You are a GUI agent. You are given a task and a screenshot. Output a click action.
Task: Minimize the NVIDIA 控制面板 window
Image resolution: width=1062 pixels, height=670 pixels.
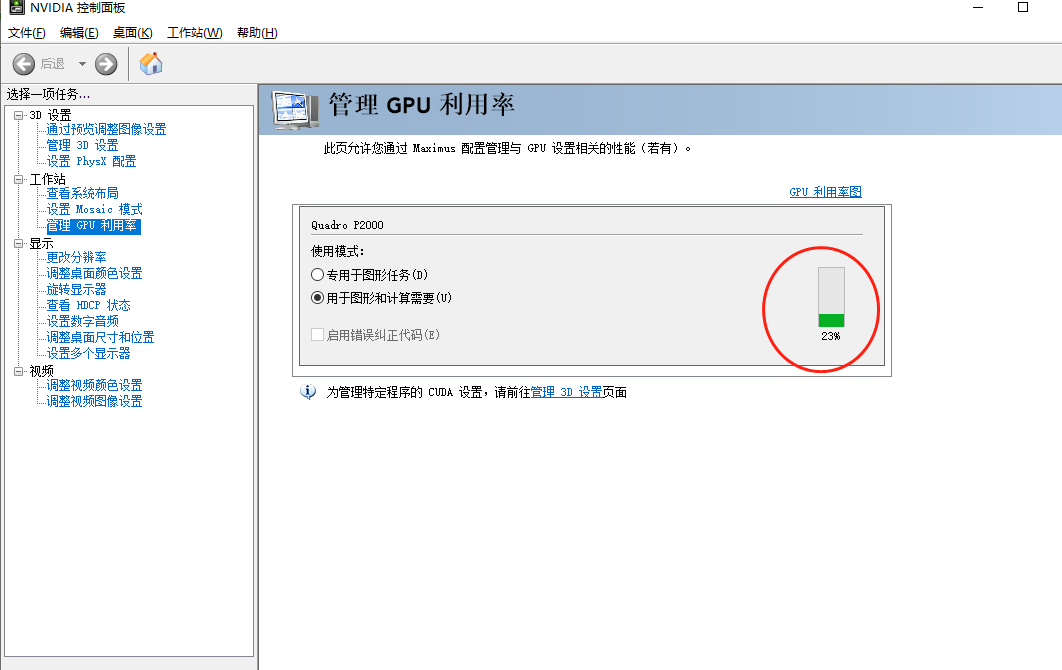(978, 7)
